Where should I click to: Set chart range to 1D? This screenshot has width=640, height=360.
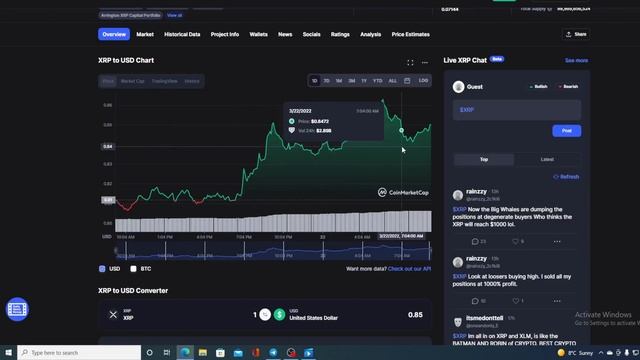314,81
